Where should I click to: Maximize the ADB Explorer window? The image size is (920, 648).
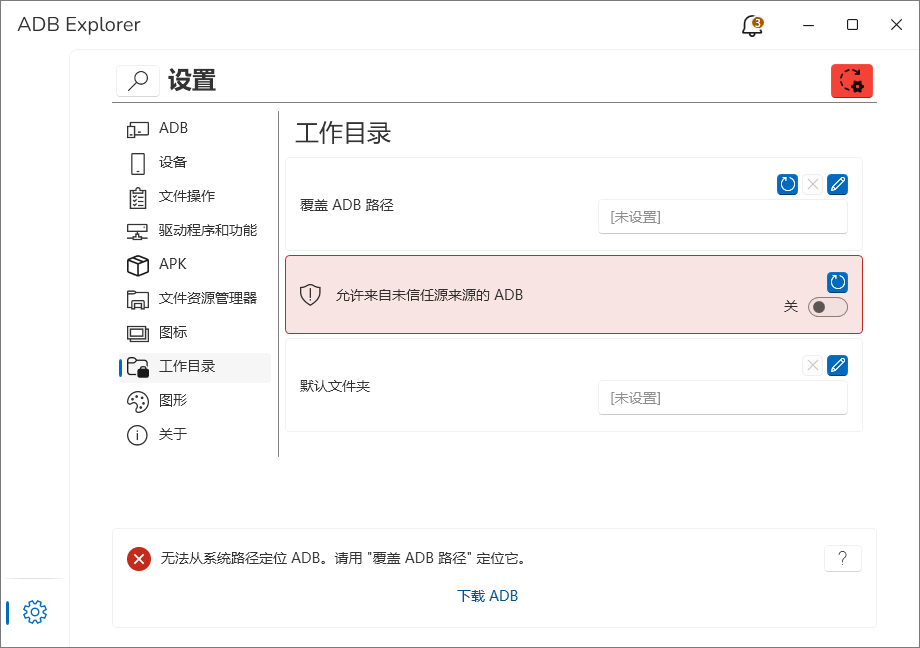853,25
